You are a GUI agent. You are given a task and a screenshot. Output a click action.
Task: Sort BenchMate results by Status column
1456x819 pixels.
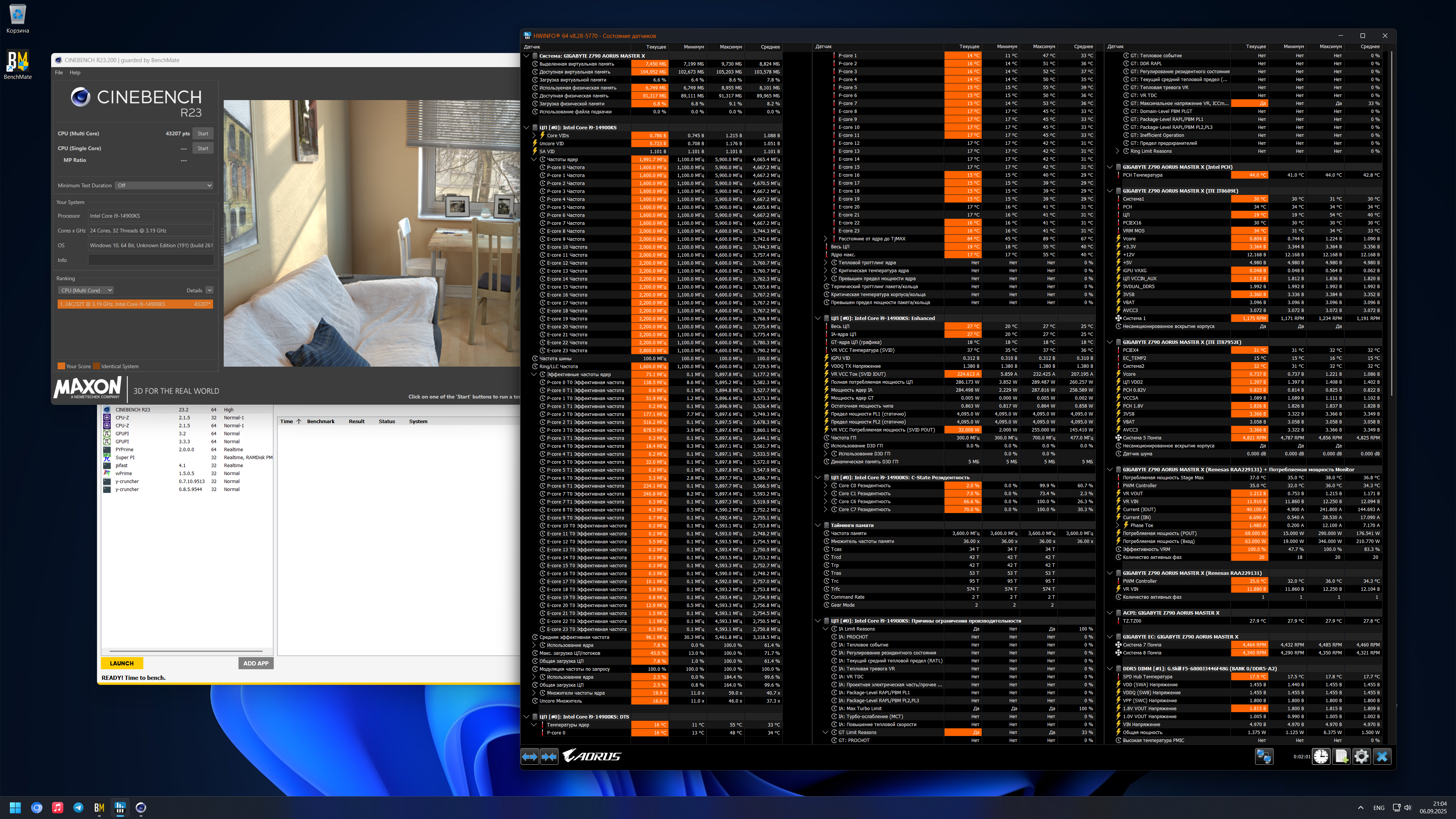click(x=387, y=422)
